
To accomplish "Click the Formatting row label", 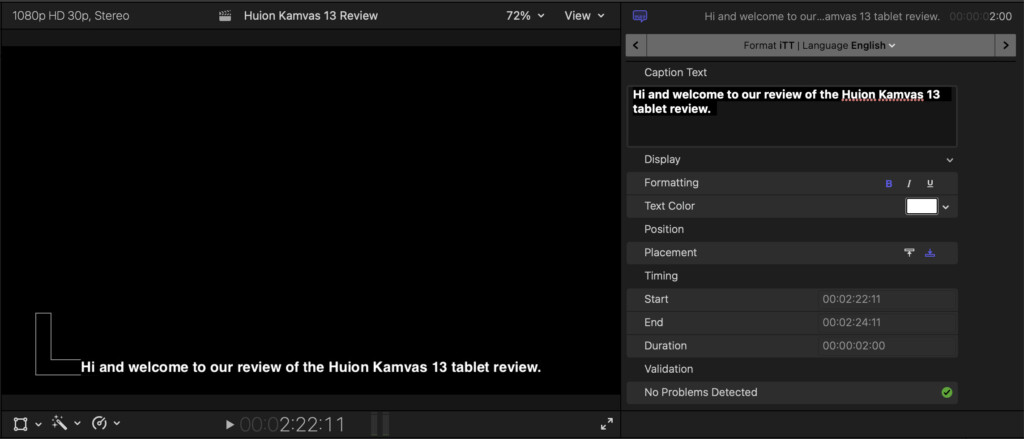I will (x=671, y=183).
